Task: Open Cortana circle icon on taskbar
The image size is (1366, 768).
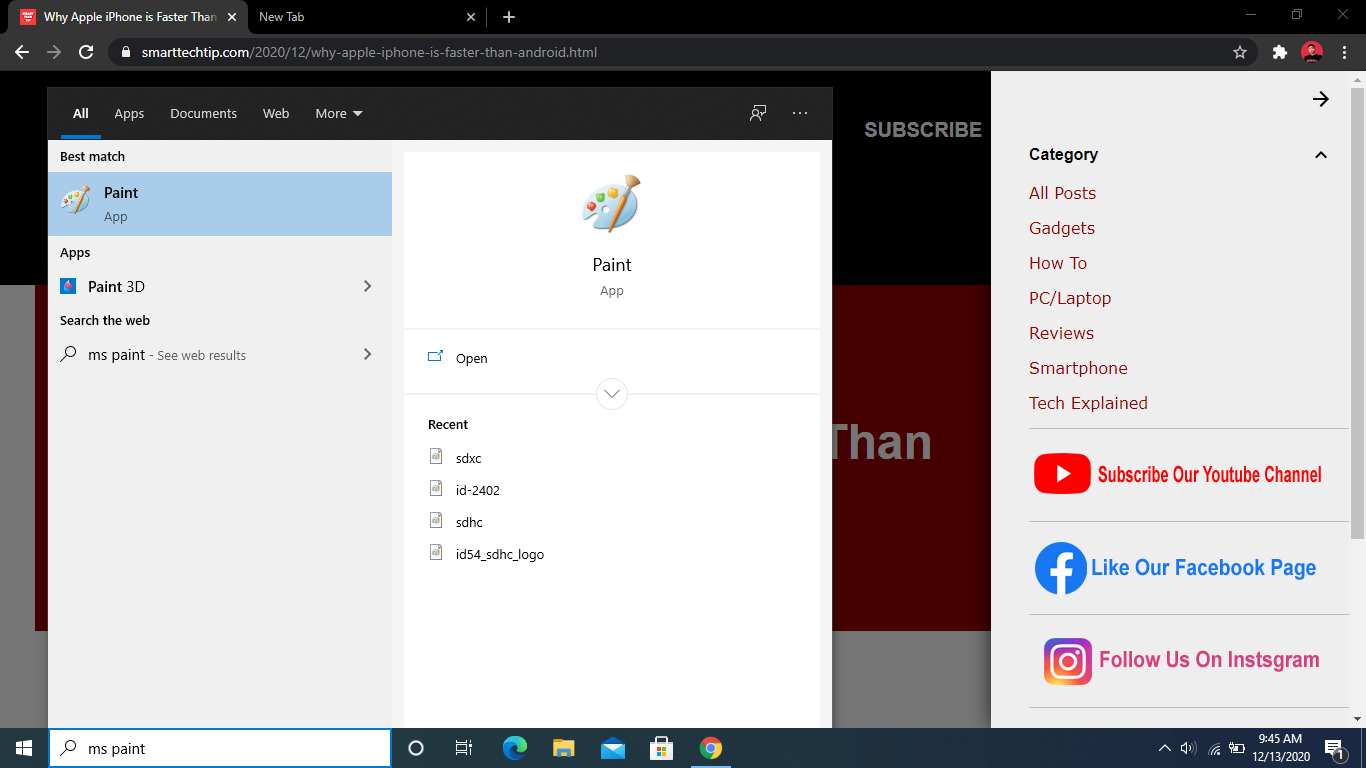Action: point(416,748)
